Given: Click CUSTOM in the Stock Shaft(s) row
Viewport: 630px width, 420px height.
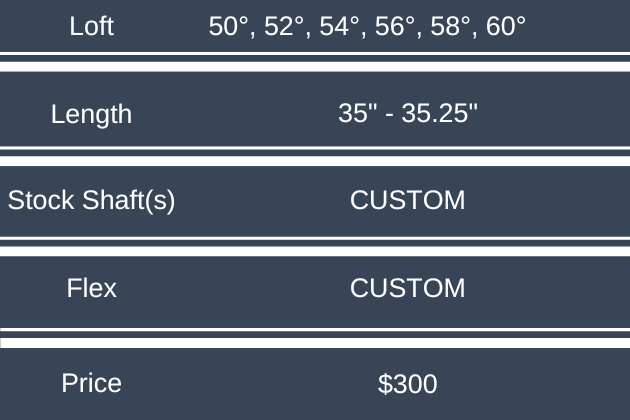Looking at the screenshot, I should tap(407, 200).
